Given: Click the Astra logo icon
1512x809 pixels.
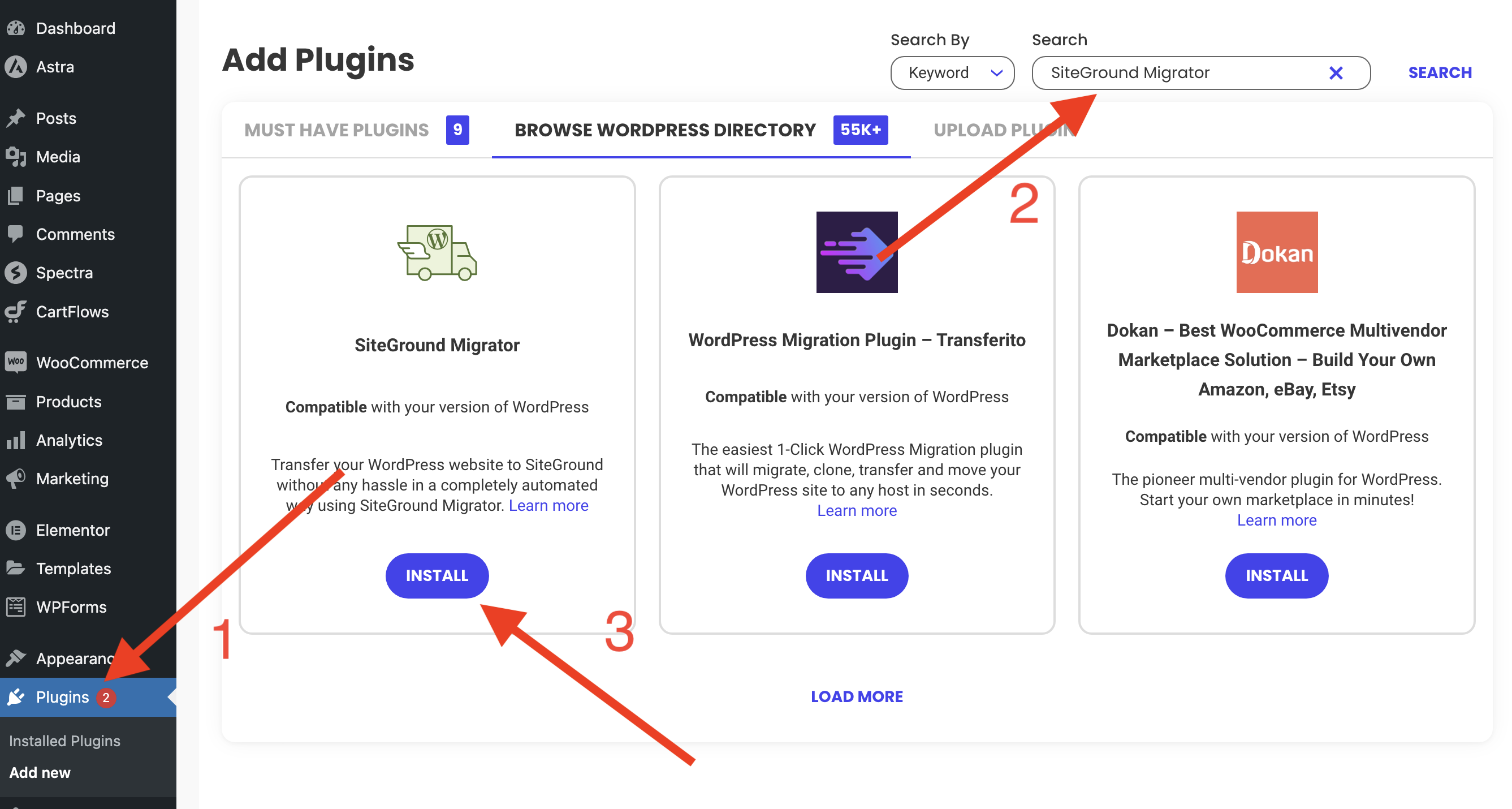Looking at the screenshot, I should pos(16,67).
